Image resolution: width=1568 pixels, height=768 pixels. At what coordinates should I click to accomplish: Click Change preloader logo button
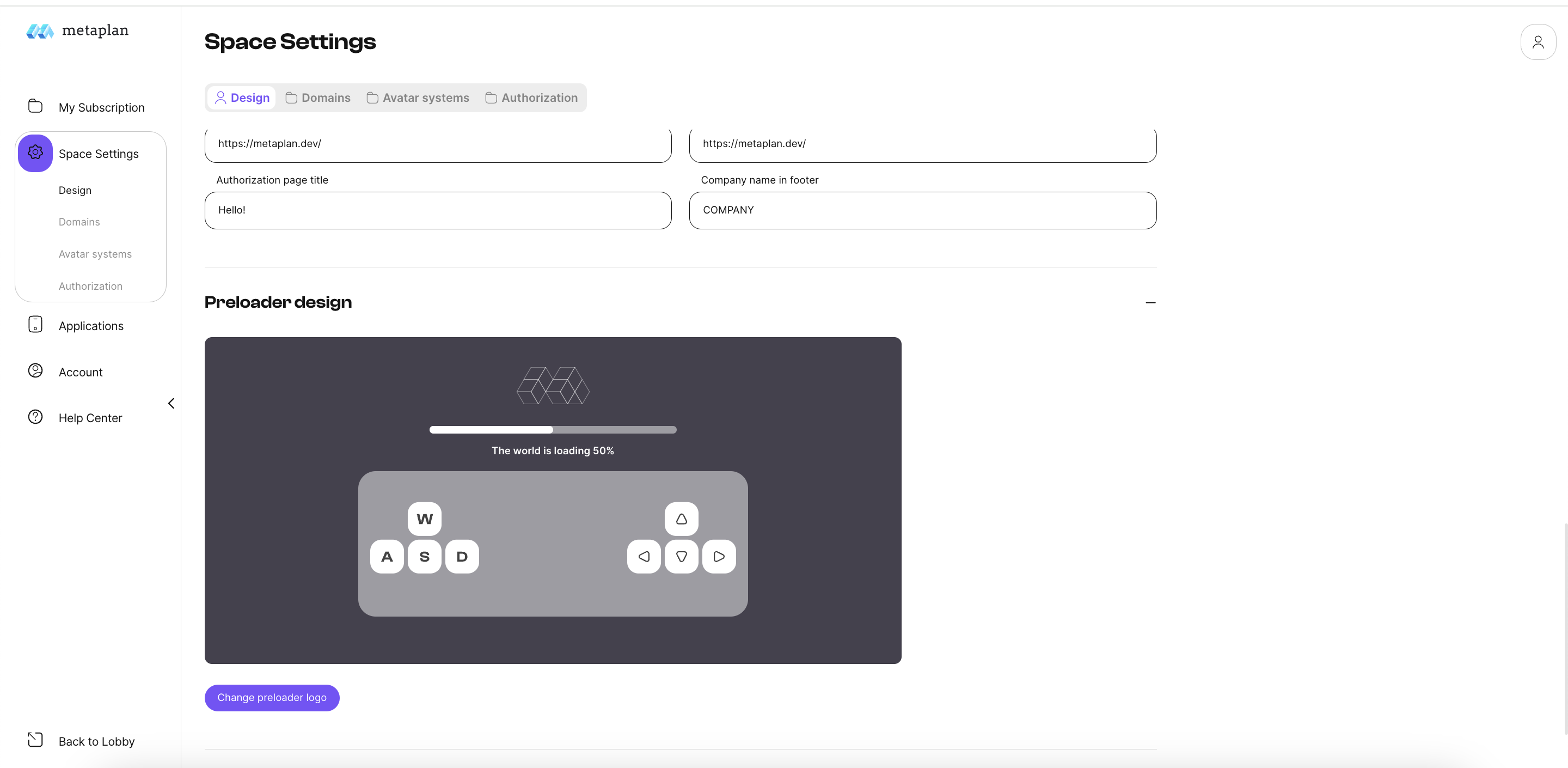272,698
